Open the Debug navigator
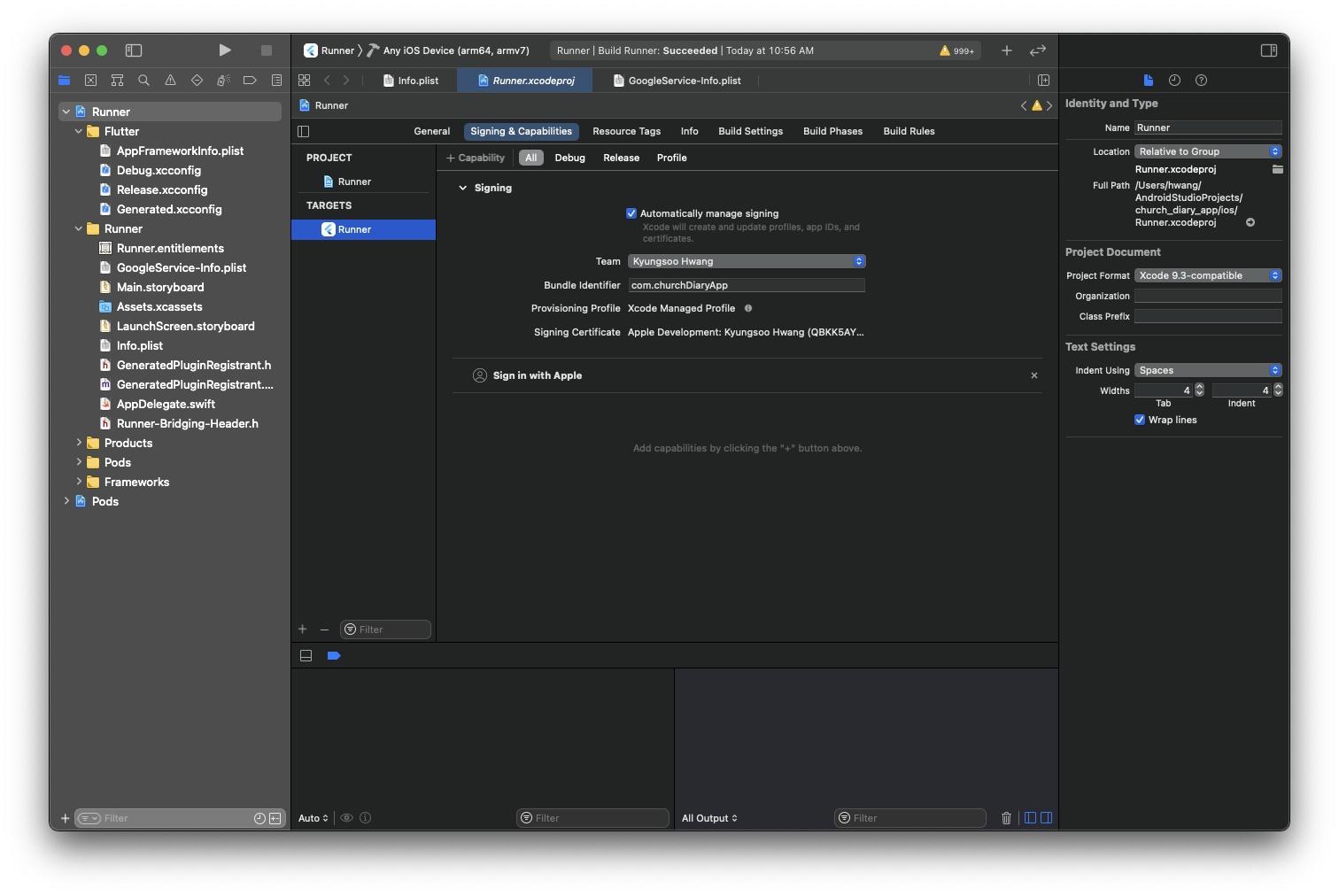Image resolution: width=1339 pixels, height=896 pixels. point(223,81)
